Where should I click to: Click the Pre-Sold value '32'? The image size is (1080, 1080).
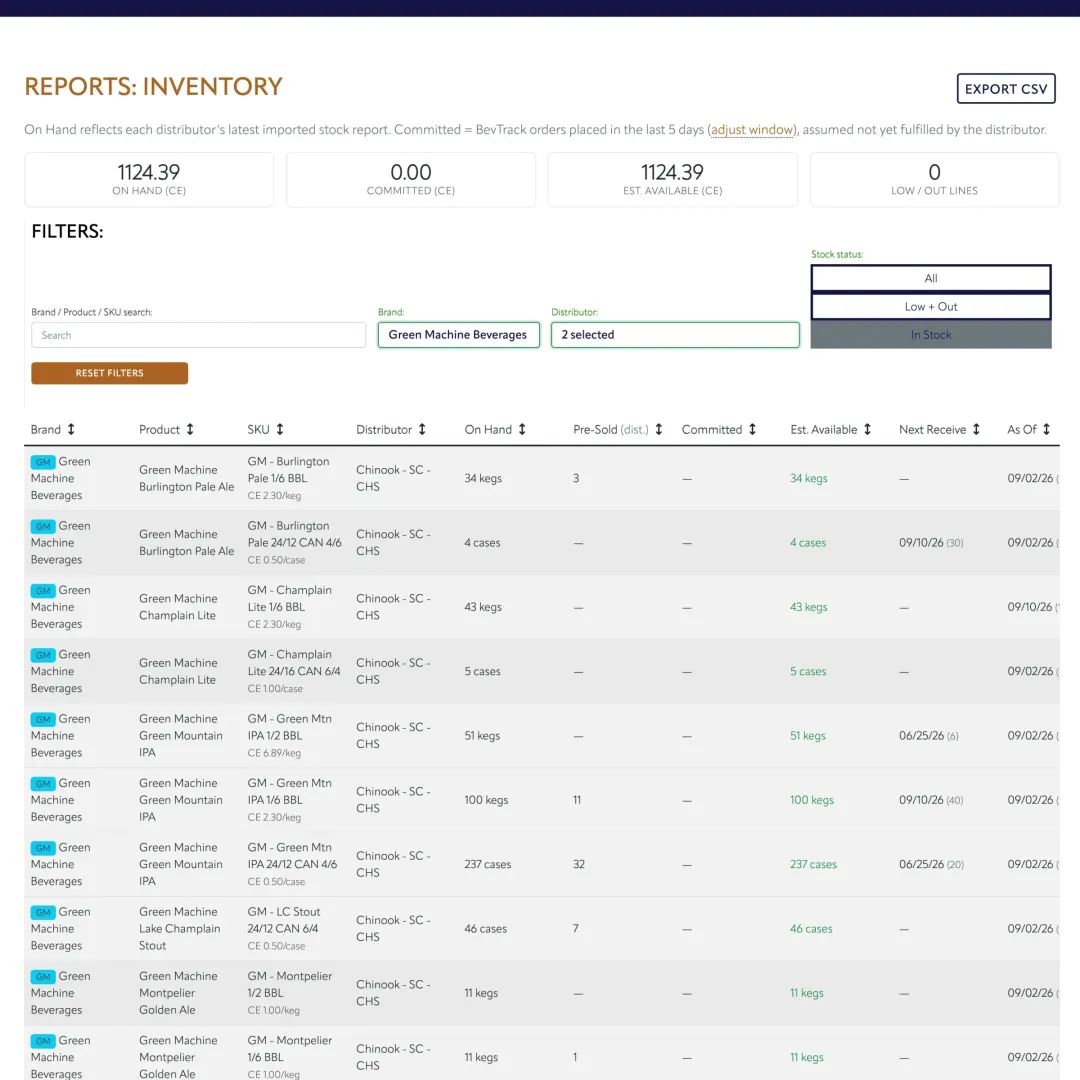[x=579, y=864]
